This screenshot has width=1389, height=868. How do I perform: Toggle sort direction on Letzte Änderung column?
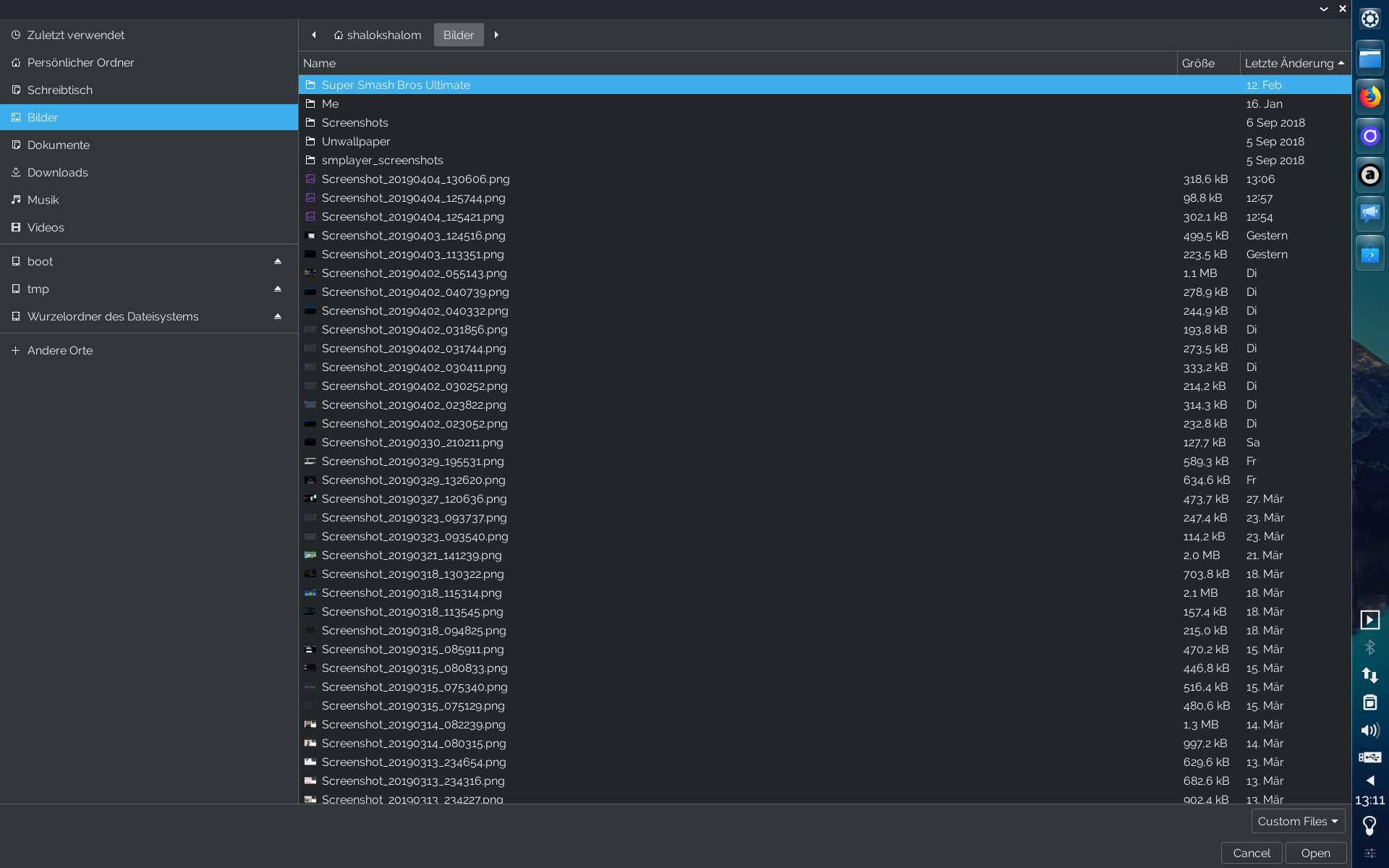click(1292, 63)
